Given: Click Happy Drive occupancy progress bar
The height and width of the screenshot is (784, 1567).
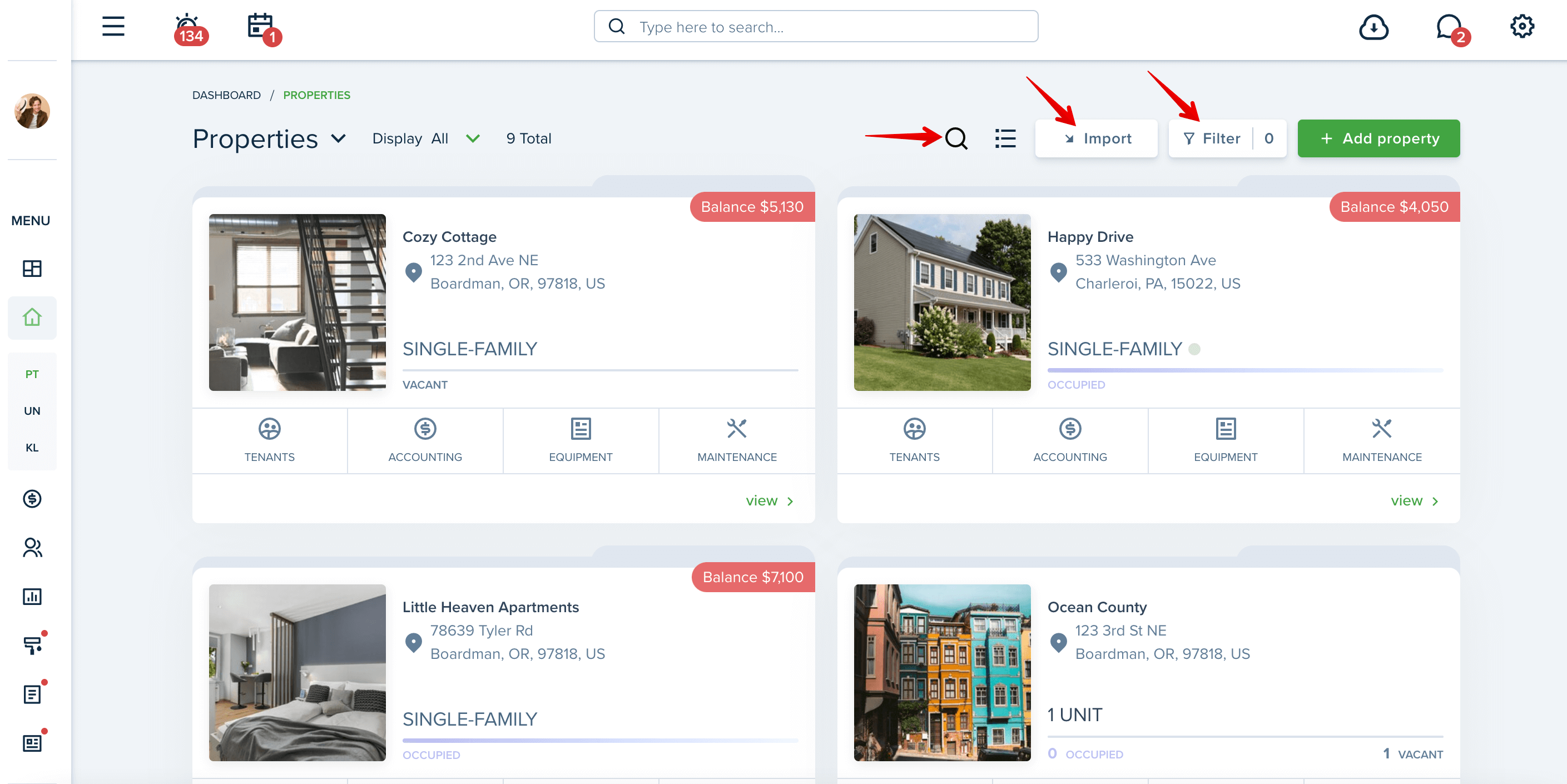Looking at the screenshot, I should coord(1244,370).
